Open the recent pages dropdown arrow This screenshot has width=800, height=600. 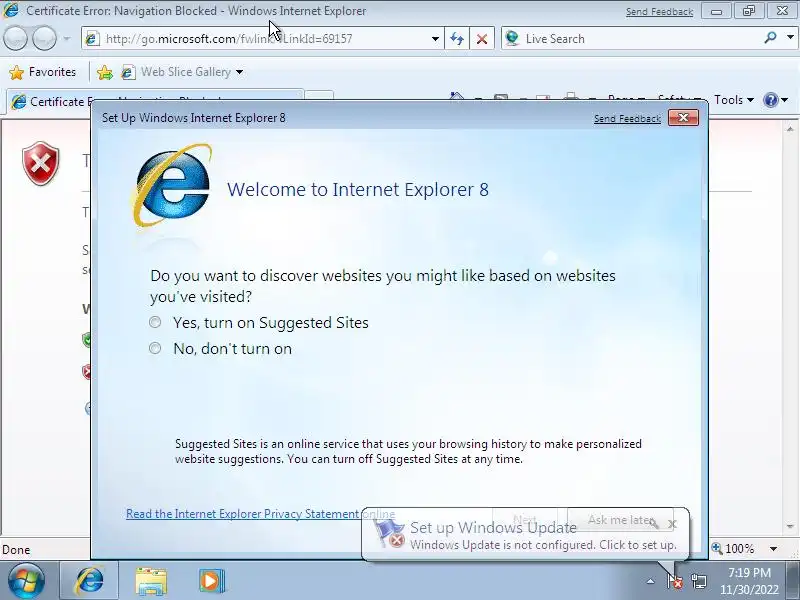click(67, 39)
